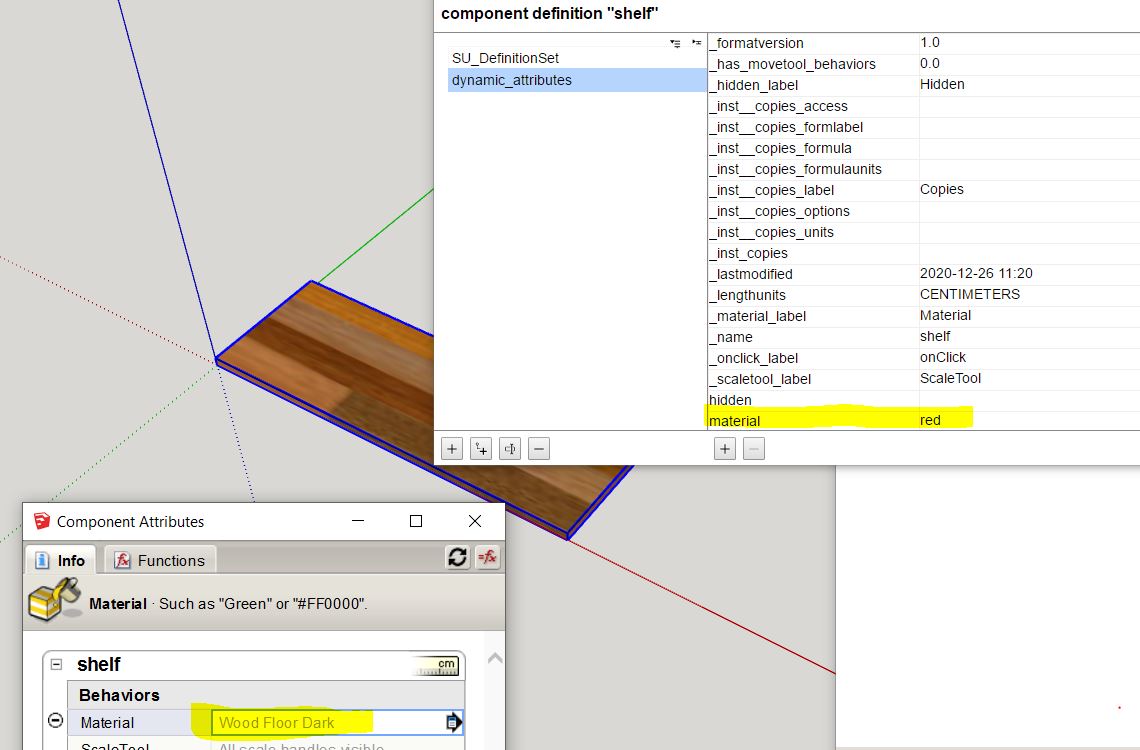
Task: Click the cm ruler units button for shelf
Action: click(x=440, y=663)
